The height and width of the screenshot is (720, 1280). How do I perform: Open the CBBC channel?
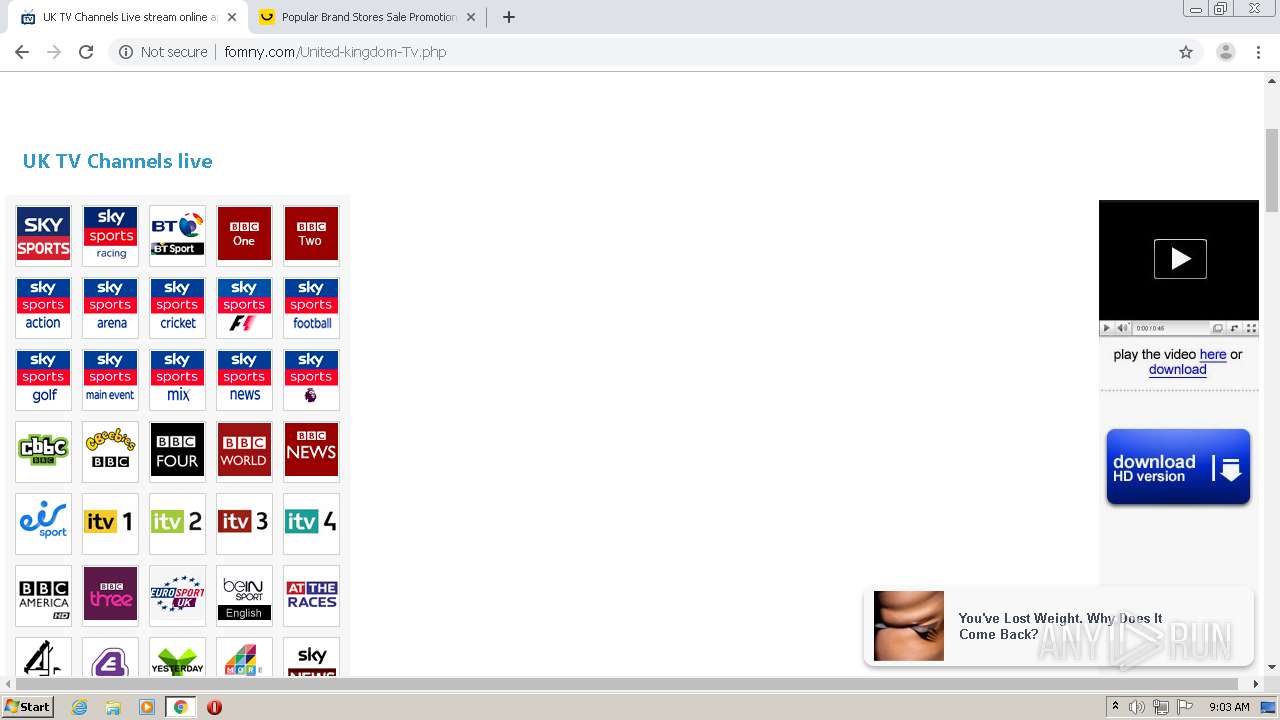point(43,452)
